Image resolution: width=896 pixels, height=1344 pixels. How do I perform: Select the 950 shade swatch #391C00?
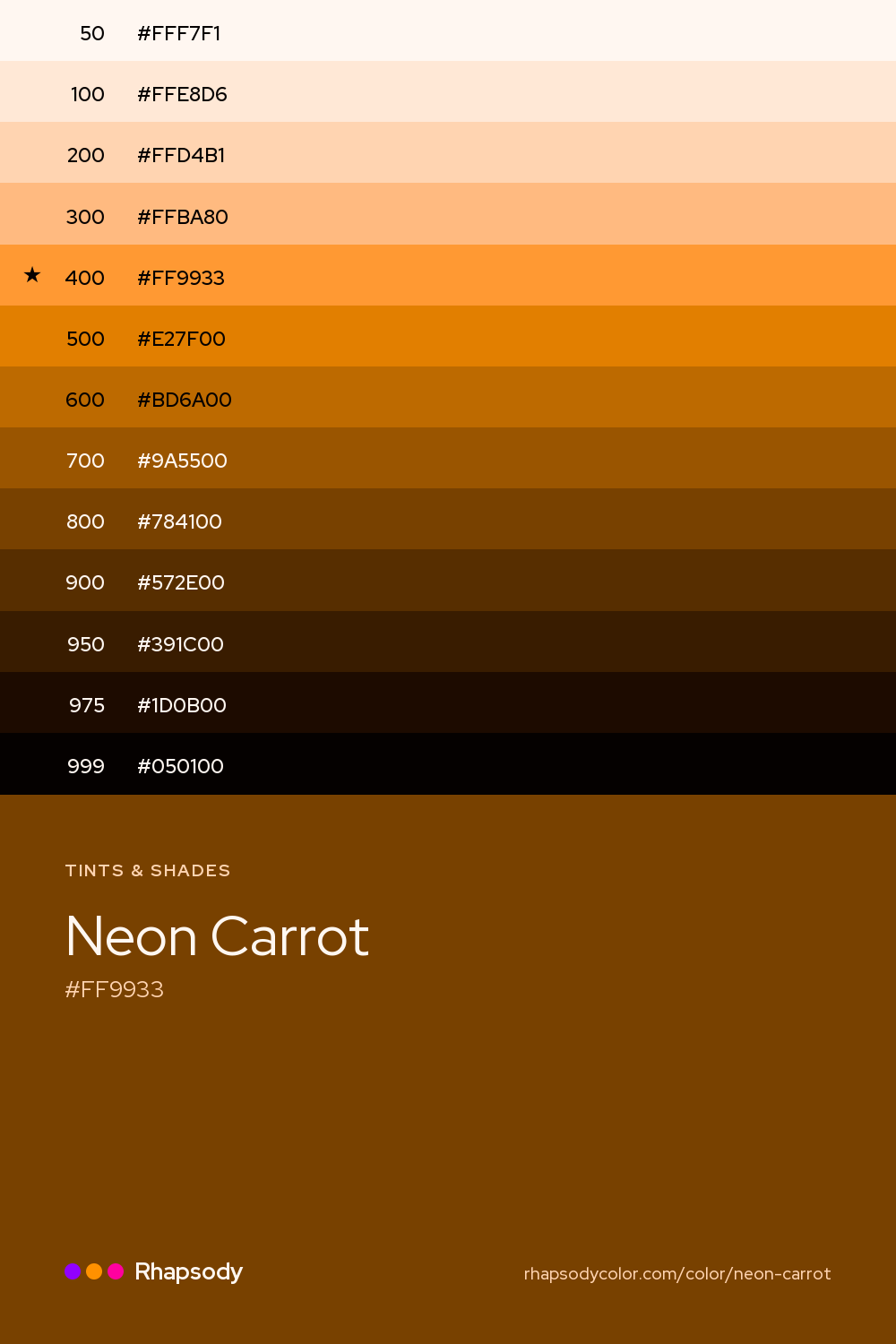pyautogui.click(x=448, y=642)
